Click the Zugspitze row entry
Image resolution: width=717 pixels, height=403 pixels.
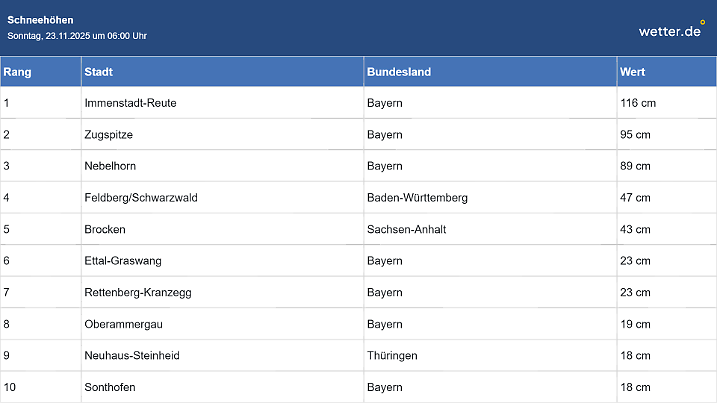109,134
